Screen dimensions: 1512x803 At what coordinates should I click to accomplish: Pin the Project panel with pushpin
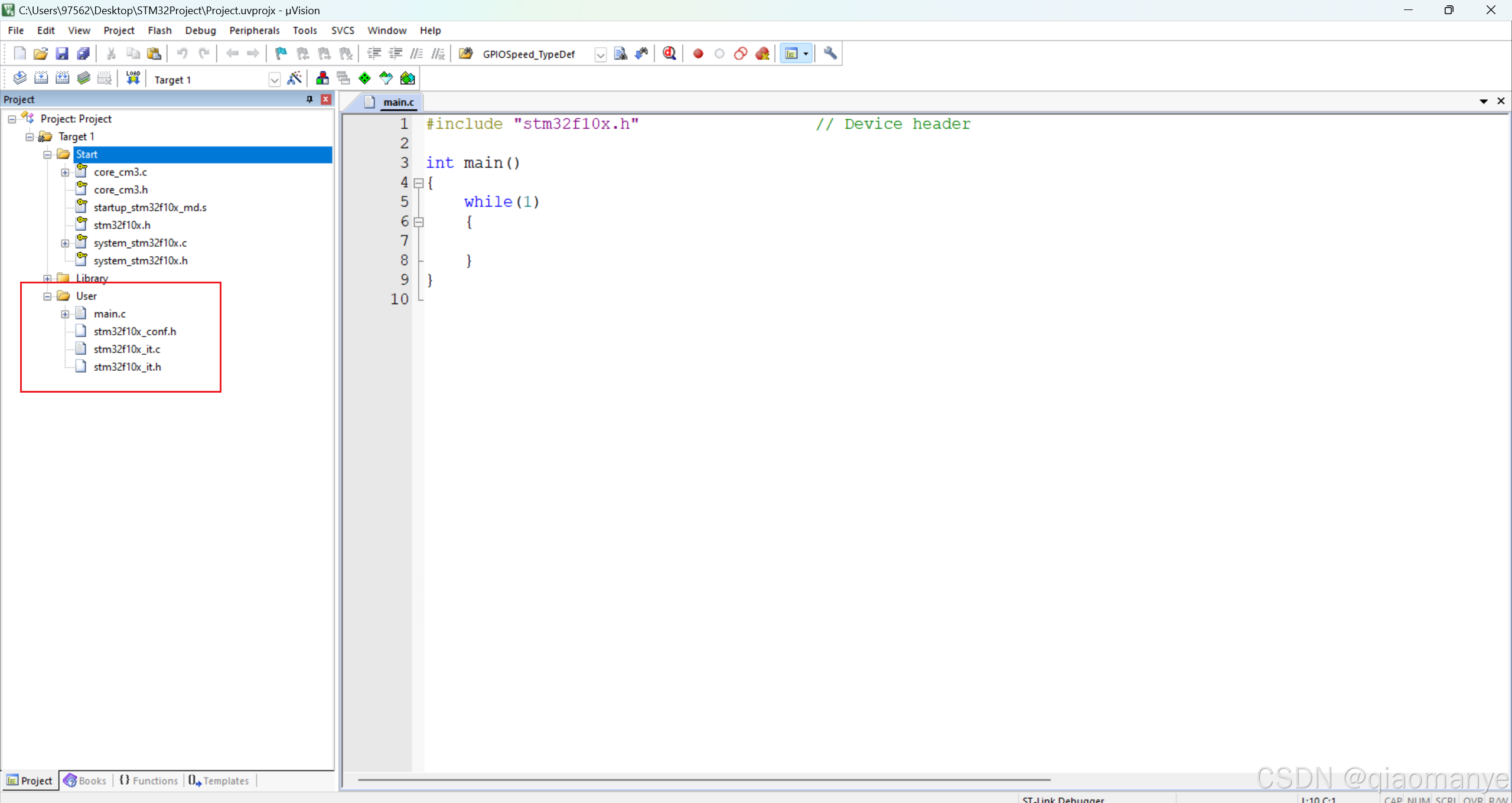tap(309, 99)
